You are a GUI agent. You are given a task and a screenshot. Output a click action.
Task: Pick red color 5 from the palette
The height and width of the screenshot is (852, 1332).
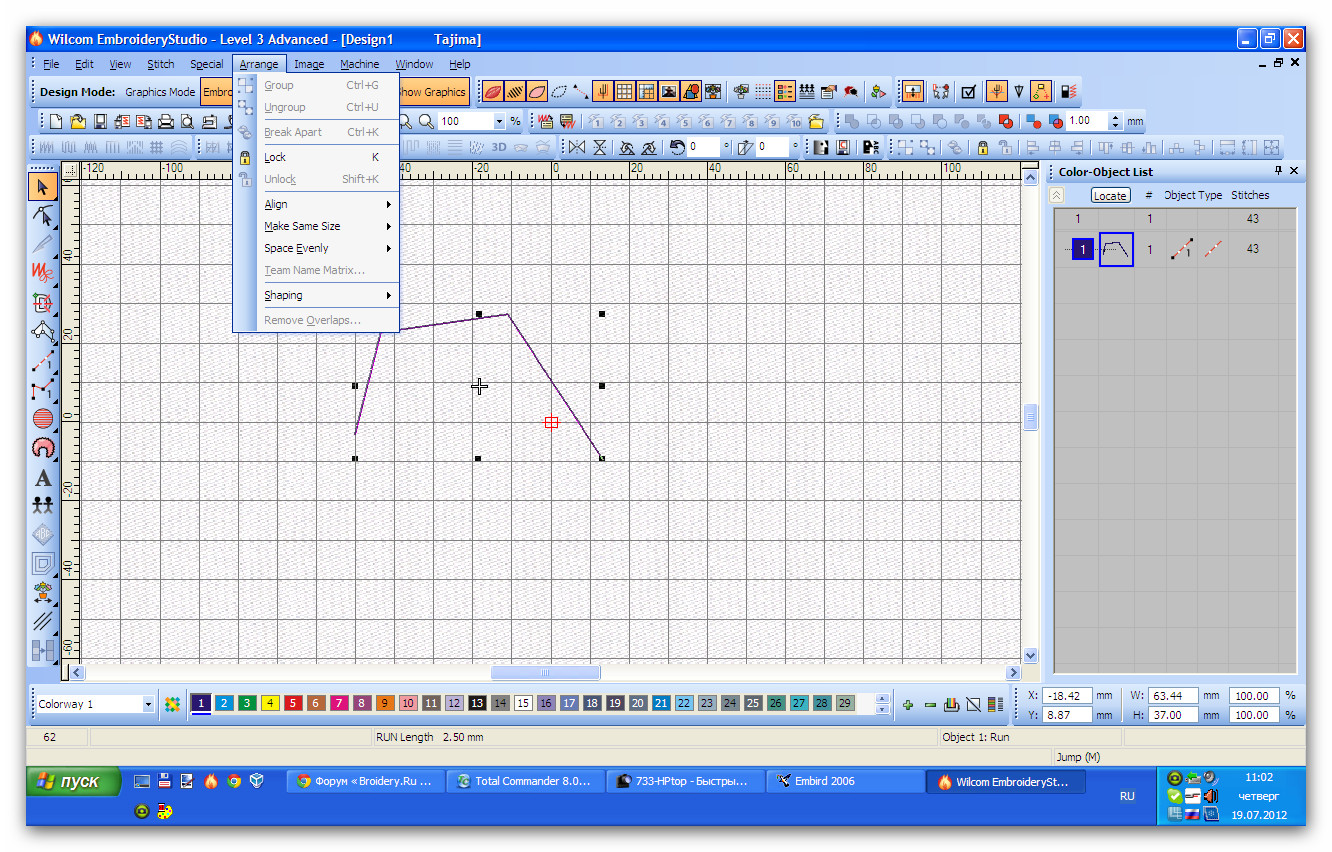[x=293, y=703]
